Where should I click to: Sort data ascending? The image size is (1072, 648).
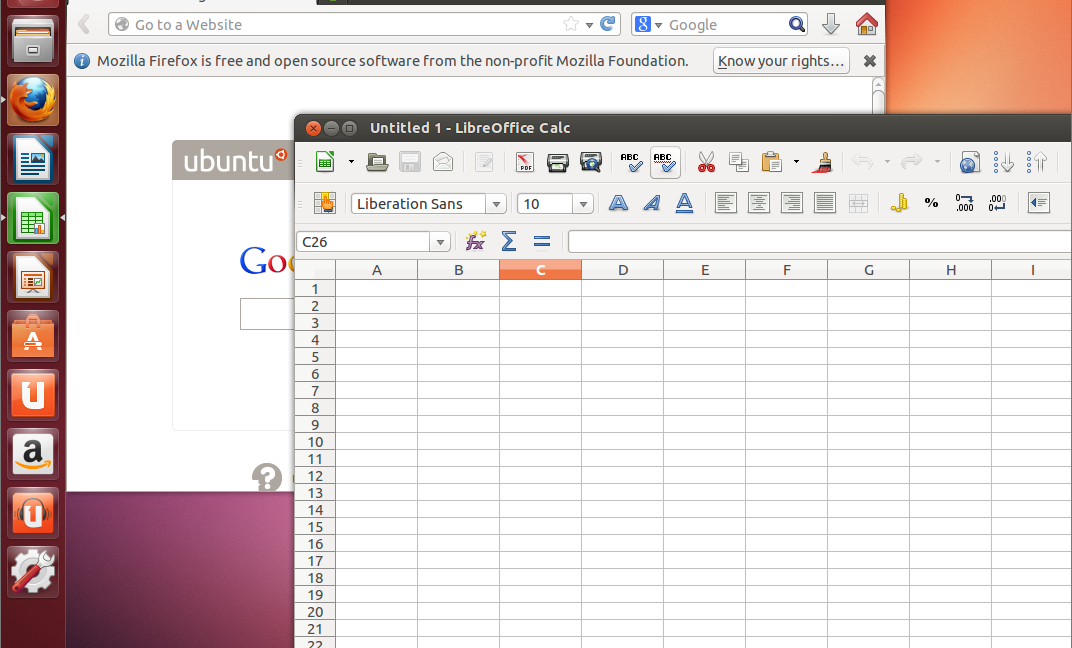tap(1003, 162)
